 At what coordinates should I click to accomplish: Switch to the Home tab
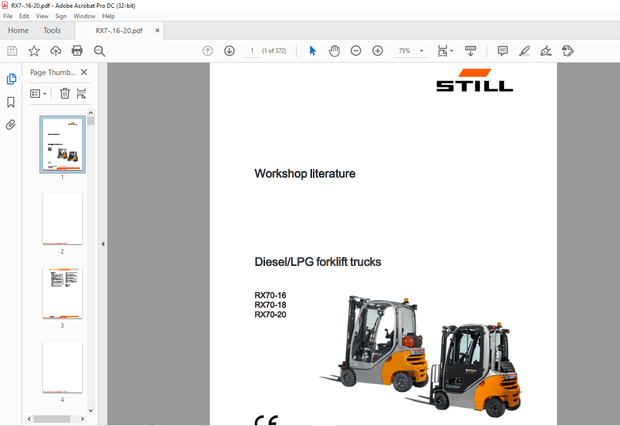pyautogui.click(x=18, y=30)
